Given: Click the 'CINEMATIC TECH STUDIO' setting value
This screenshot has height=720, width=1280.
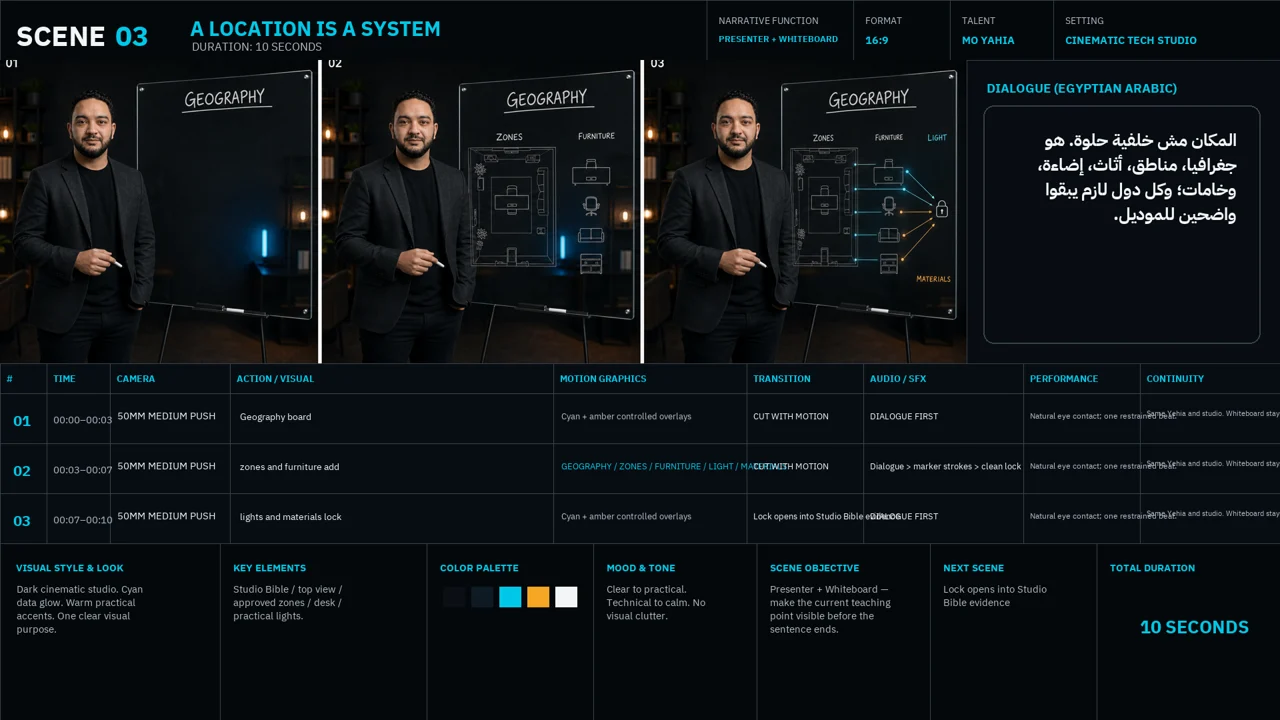Looking at the screenshot, I should pos(1130,41).
